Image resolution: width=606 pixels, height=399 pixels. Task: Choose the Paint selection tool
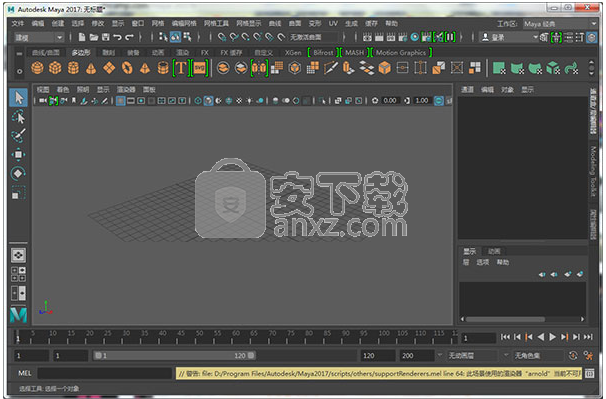tap(19, 135)
